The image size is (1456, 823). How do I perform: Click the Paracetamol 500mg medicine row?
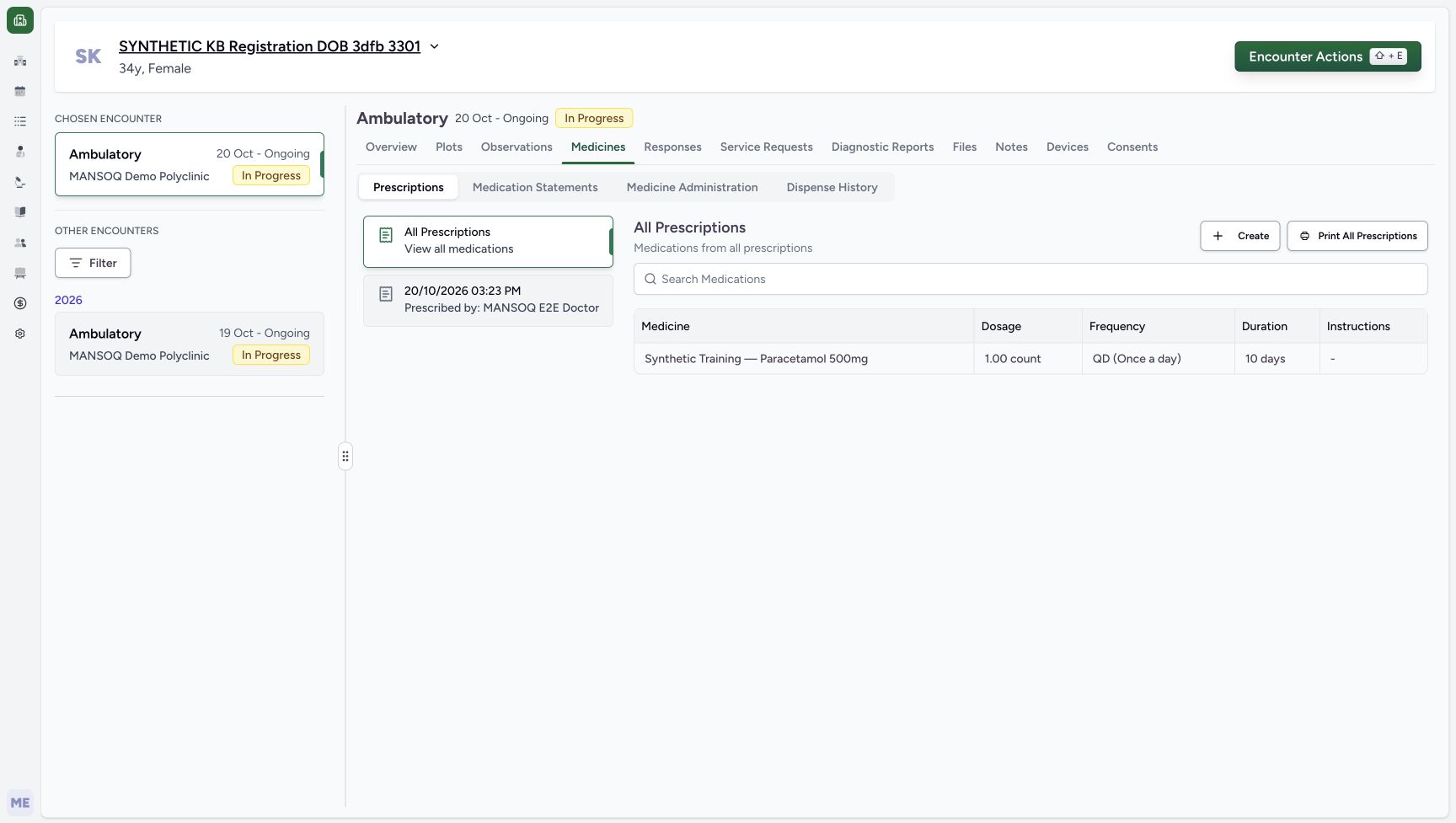point(1030,359)
